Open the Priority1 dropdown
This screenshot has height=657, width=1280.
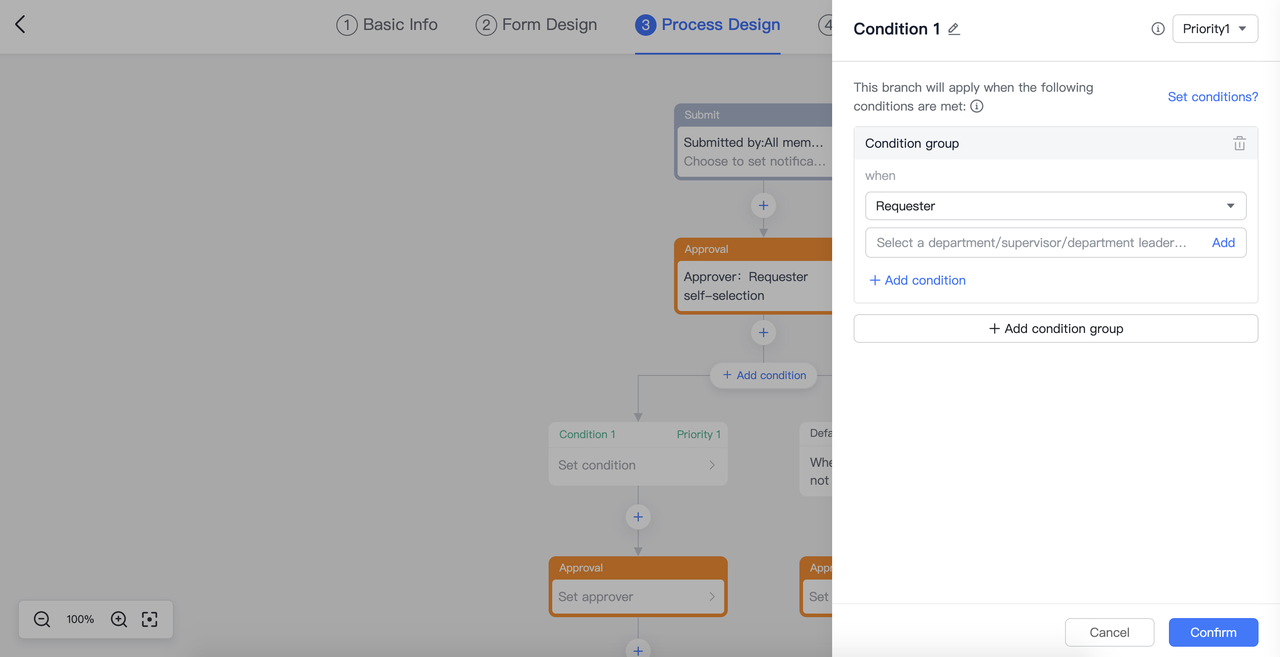point(1214,29)
